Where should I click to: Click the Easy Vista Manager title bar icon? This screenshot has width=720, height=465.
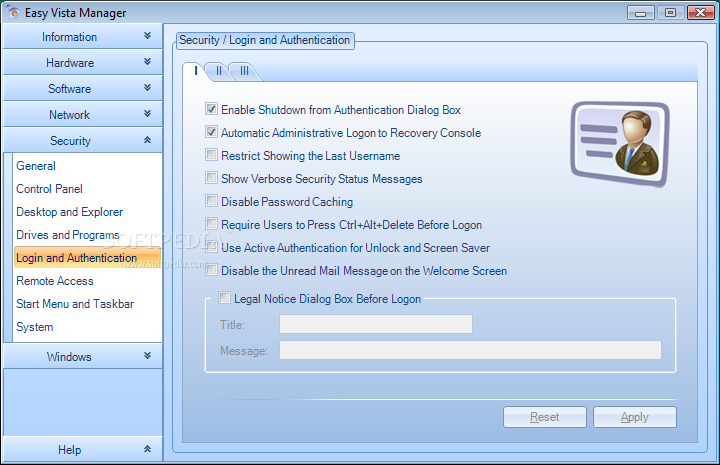point(13,12)
